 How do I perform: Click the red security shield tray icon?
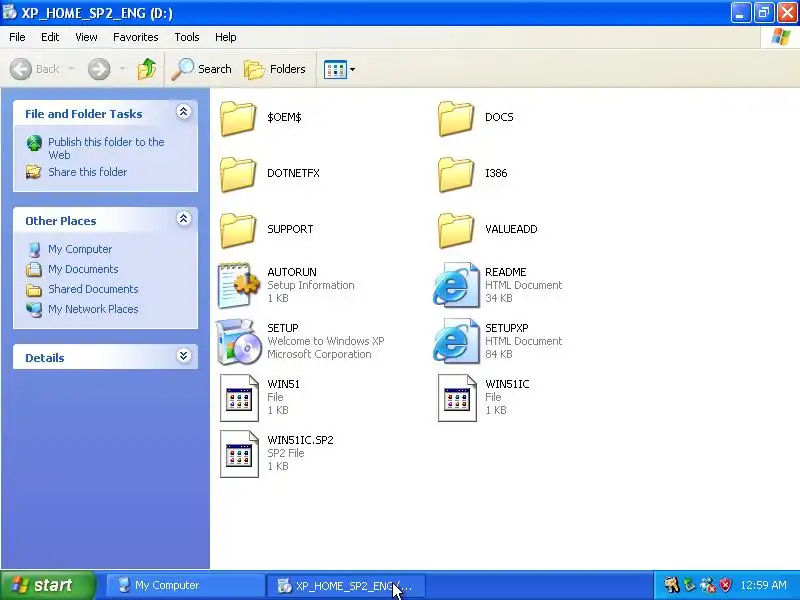pyautogui.click(x=726, y=585)
